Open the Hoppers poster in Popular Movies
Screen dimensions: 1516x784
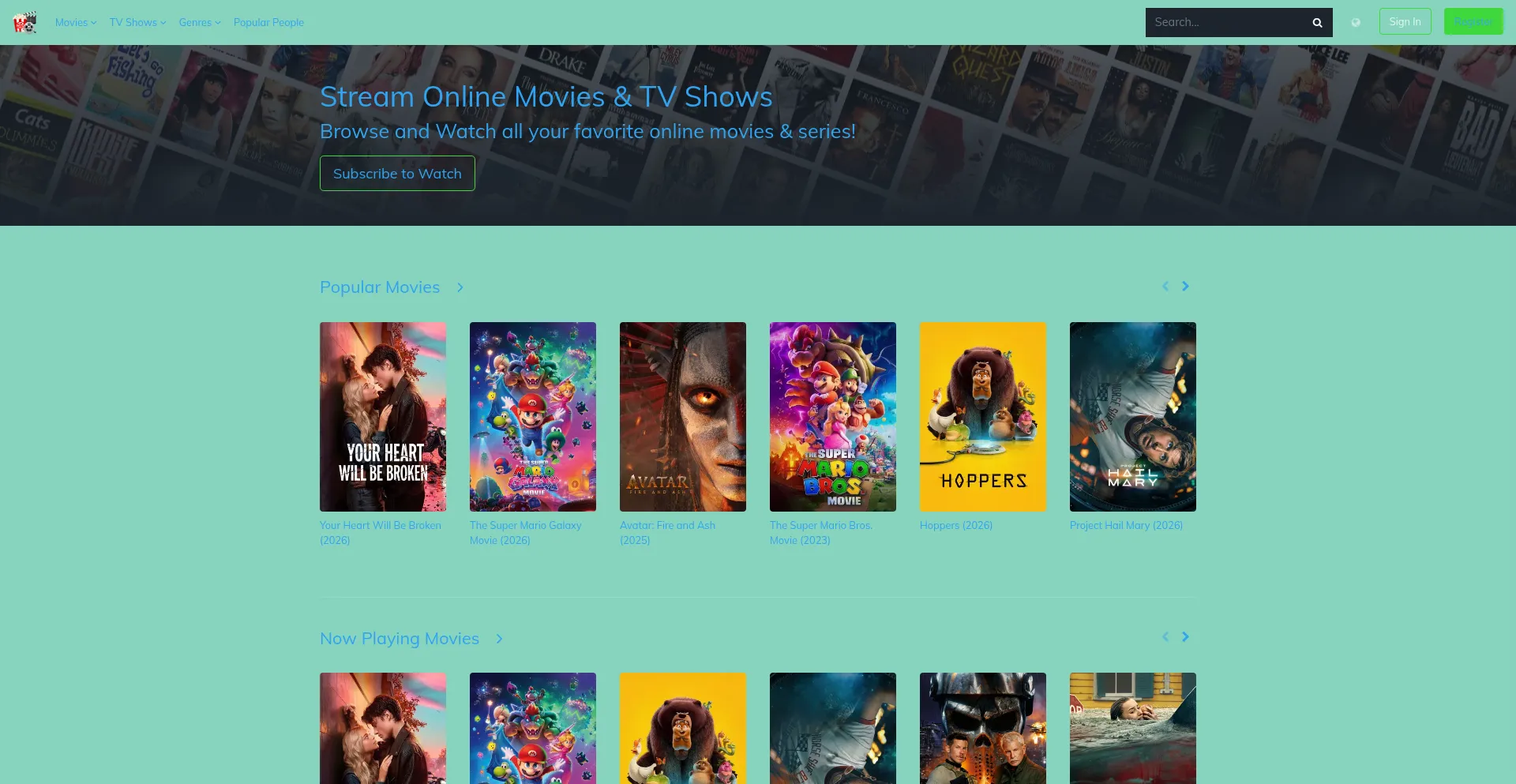pyautogui.click(x=983, y=417)
